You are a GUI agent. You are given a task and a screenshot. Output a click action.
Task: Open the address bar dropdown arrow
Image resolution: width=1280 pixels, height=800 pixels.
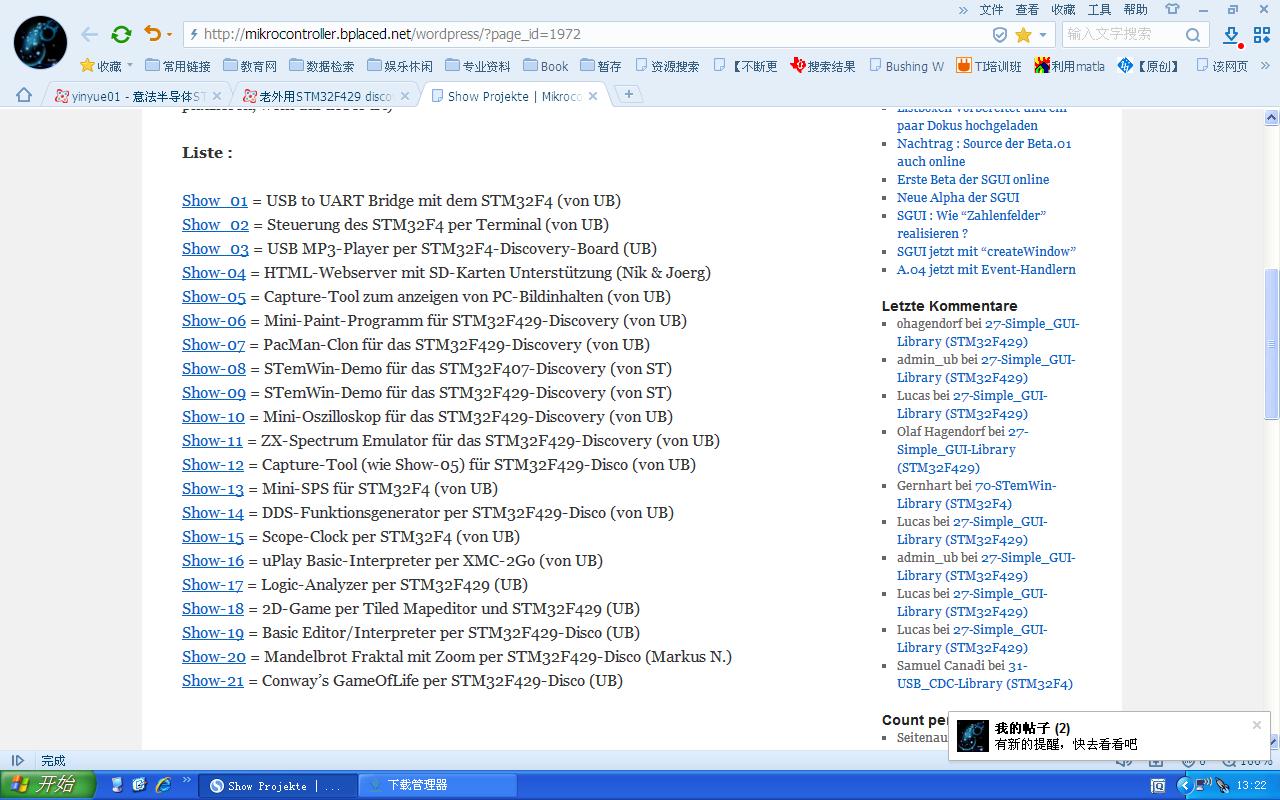pos(1043,34)
